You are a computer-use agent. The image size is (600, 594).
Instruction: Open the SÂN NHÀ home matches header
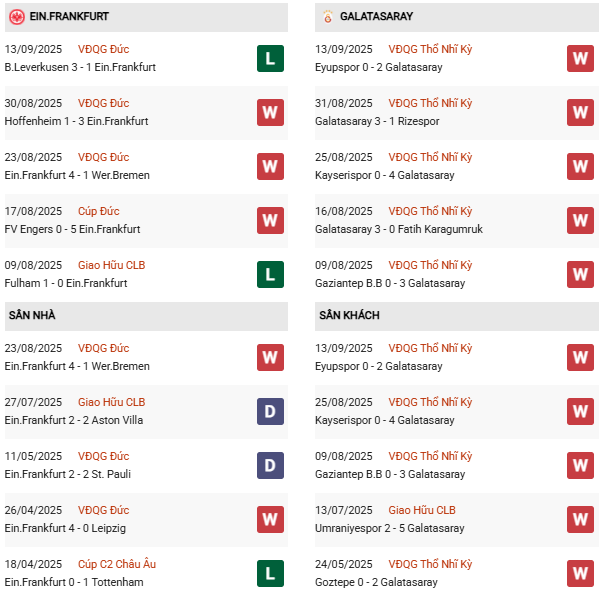32,315
